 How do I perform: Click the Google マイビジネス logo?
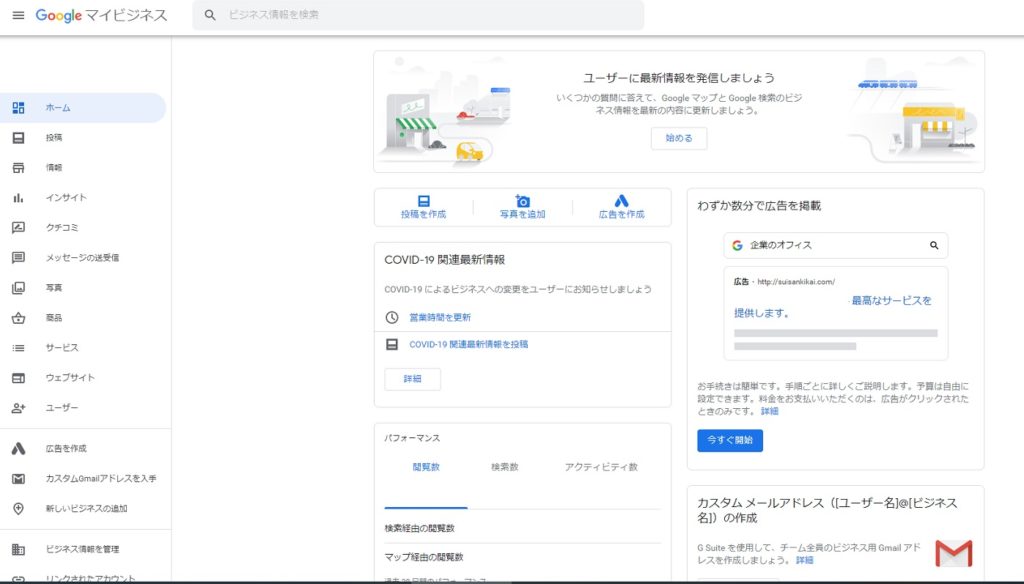coord(101,15)
